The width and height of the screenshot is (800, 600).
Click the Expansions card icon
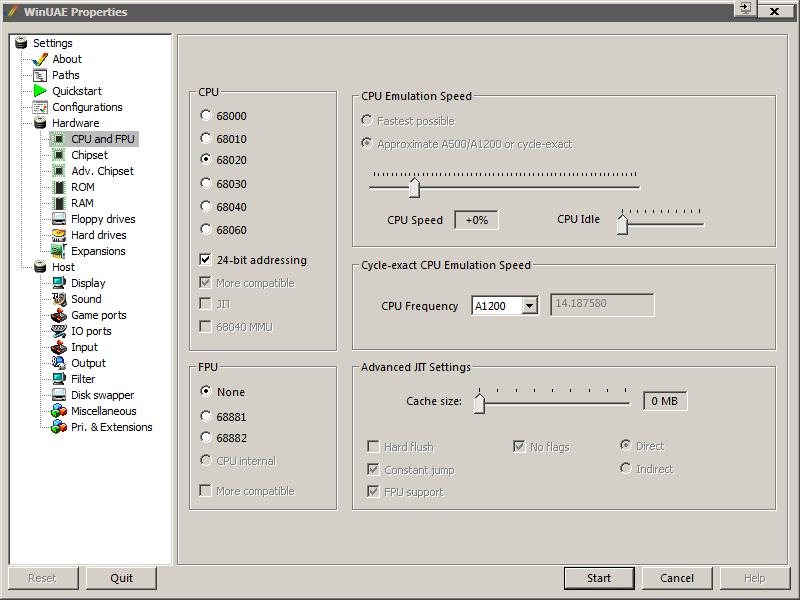pos(59,251)
